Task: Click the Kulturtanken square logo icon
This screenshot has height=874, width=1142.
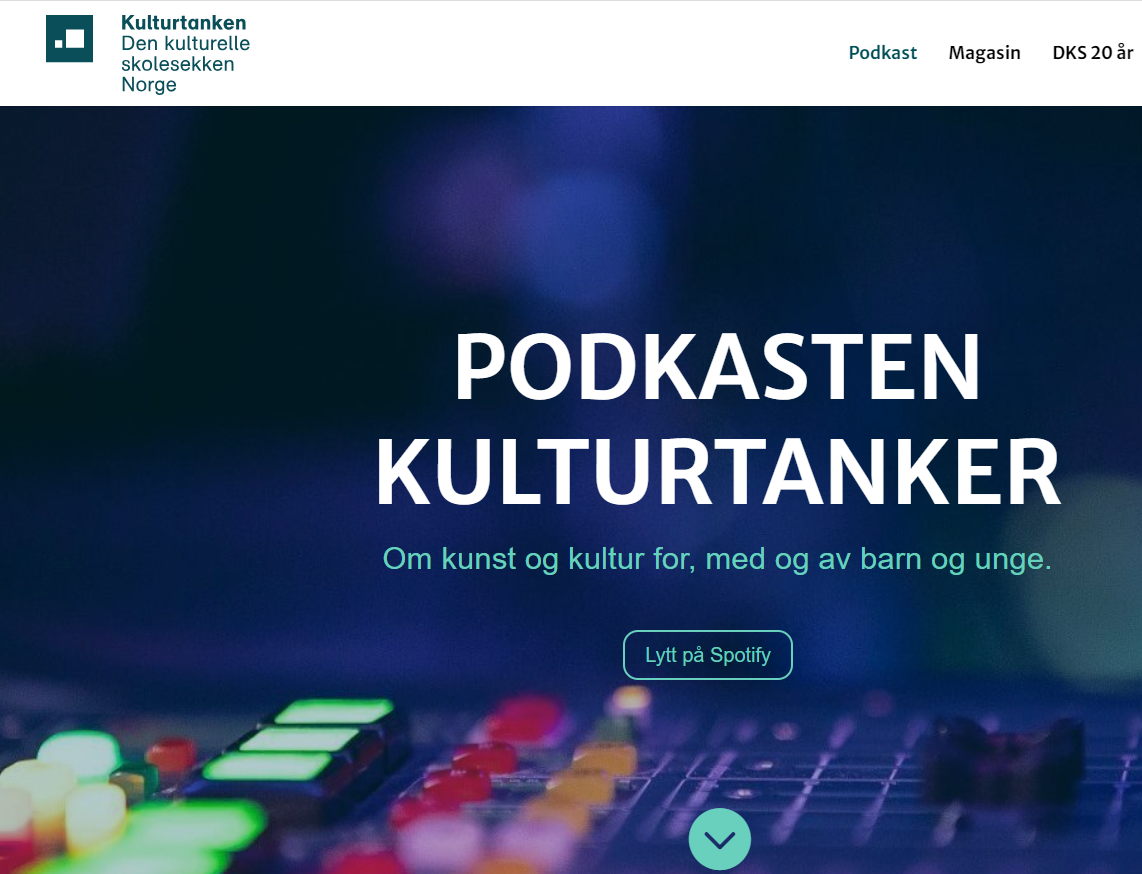Action: click(x=69, y=39)
